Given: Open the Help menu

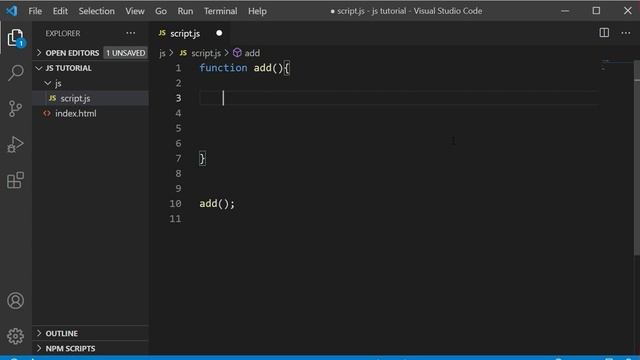Looking at the screenshot, I should click(x=257, y=11).
